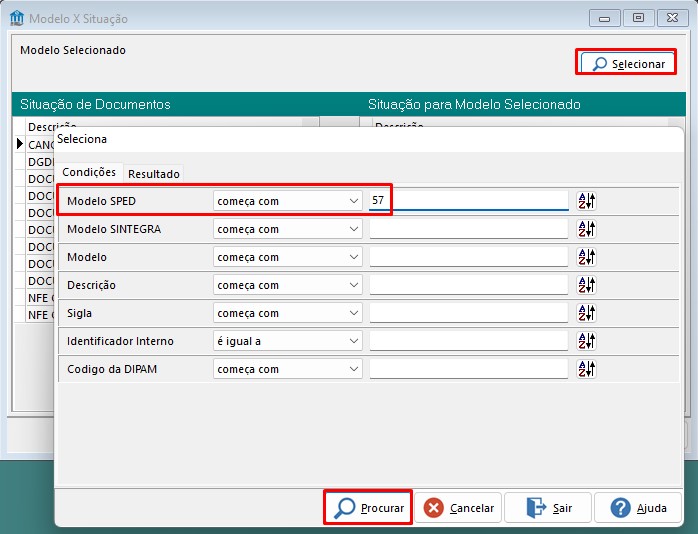Screen dimensions: 698x534
Task: Click the A-Z sort icon for Modelo SPED
Action: (x=586, y=201)
